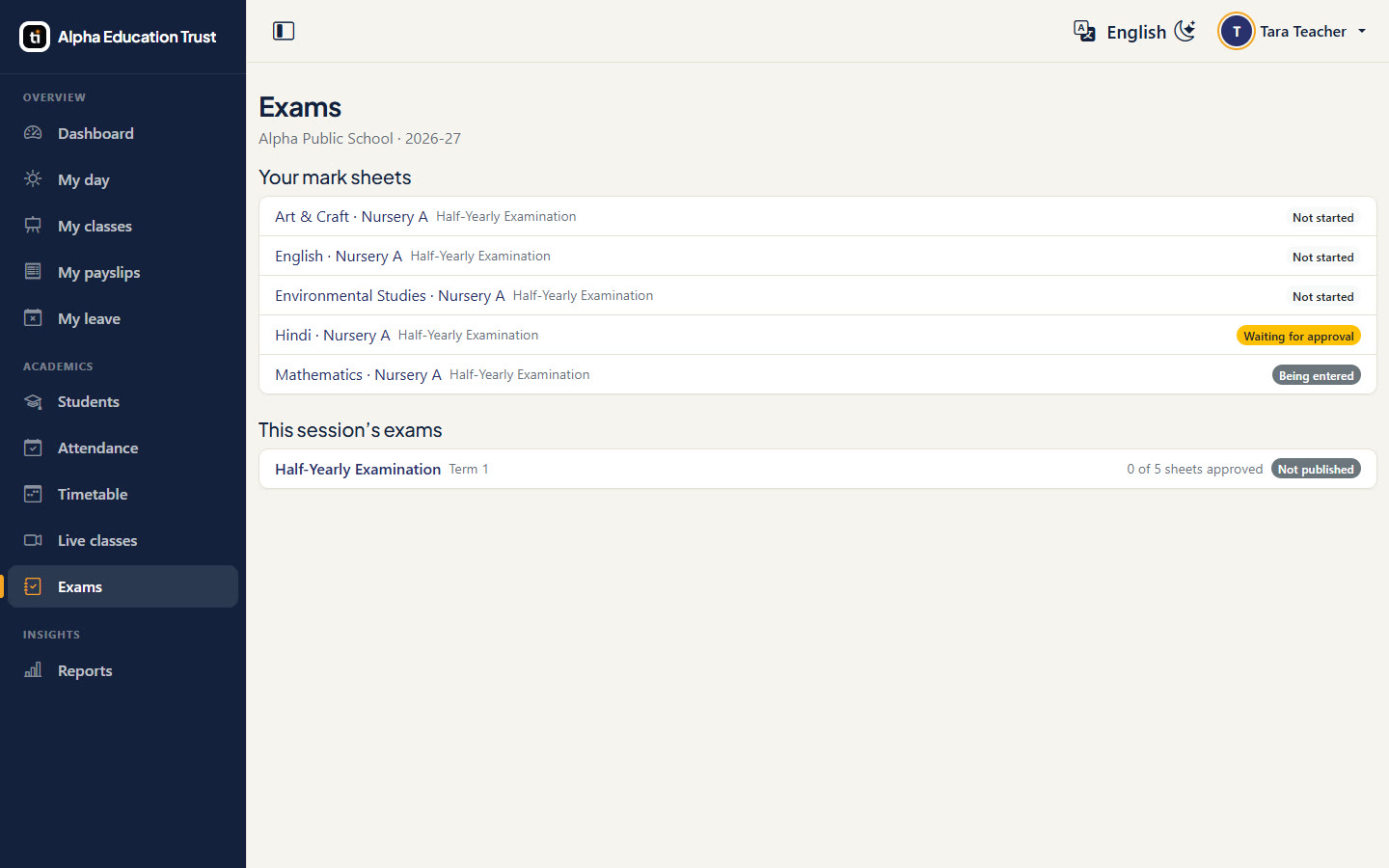Click the Alpha Education Trust logo icon
The height and width of the screenshot is (868, 1389).
click(35, 37)
